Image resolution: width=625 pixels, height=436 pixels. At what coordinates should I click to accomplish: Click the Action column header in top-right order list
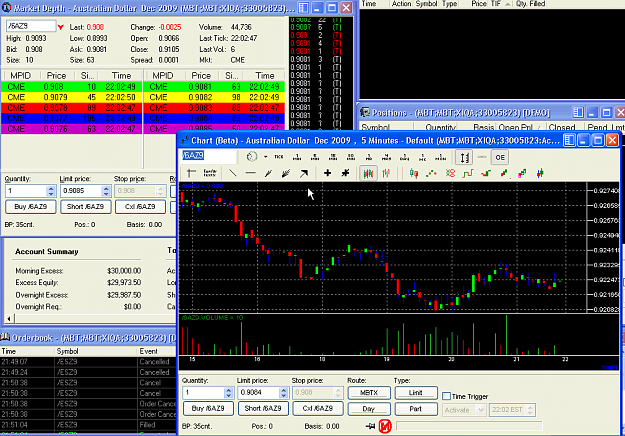(x=401, y=4)
